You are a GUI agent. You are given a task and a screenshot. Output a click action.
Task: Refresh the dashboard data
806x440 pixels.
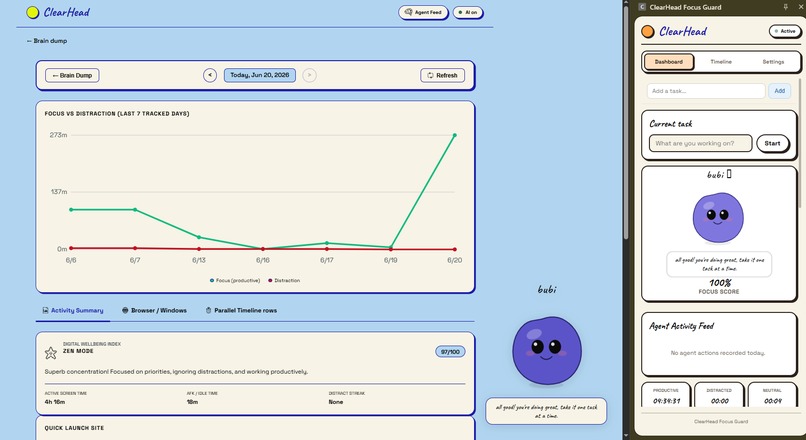tap(443, 75)
